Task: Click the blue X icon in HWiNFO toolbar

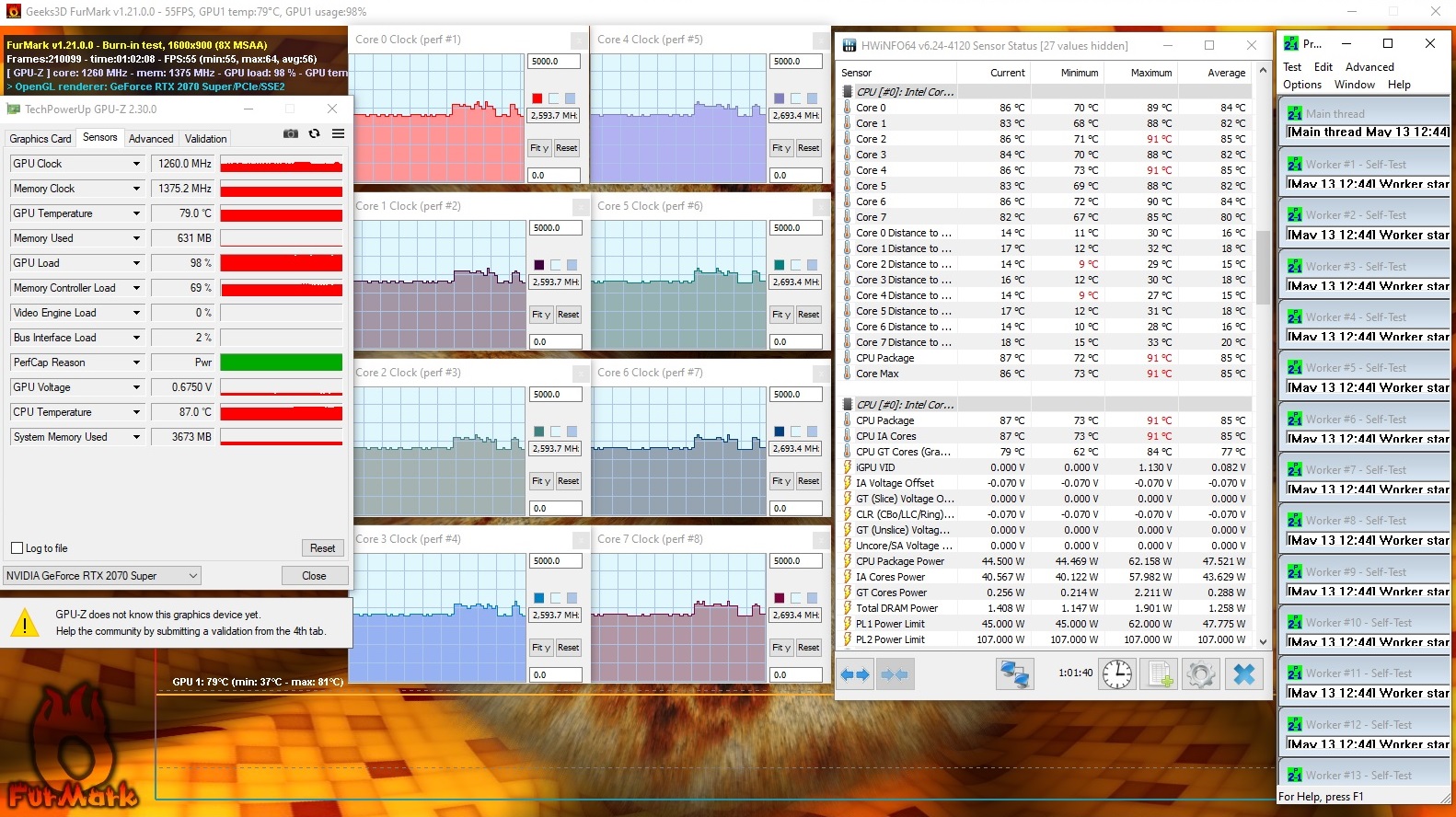Action: (1243, 674)
